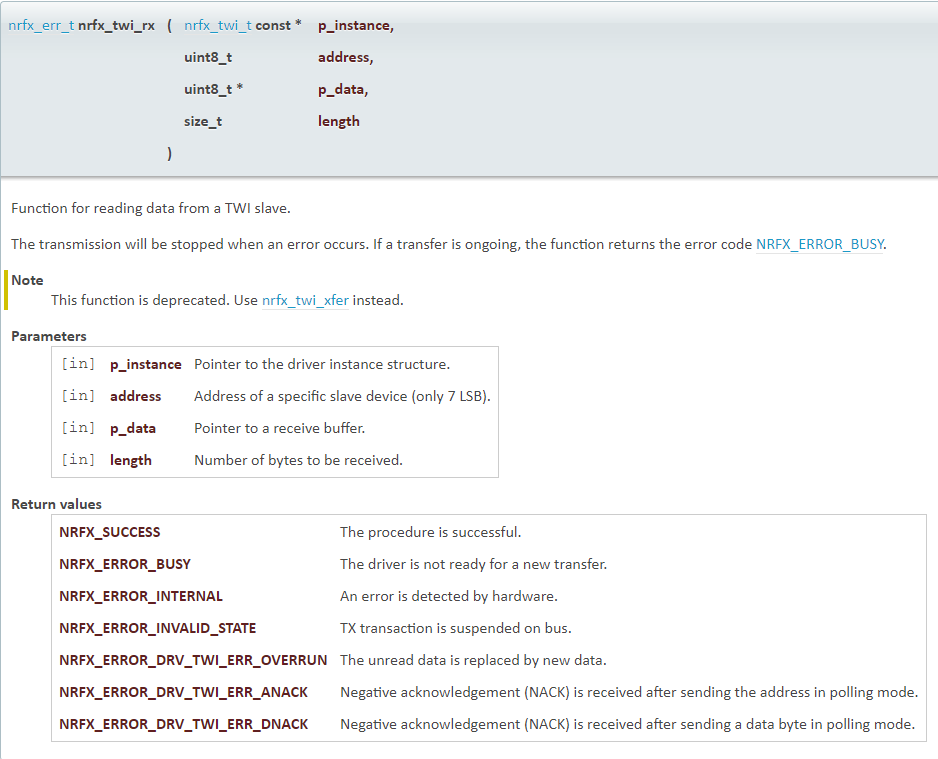Click the Return values heading

click(56, 504)
